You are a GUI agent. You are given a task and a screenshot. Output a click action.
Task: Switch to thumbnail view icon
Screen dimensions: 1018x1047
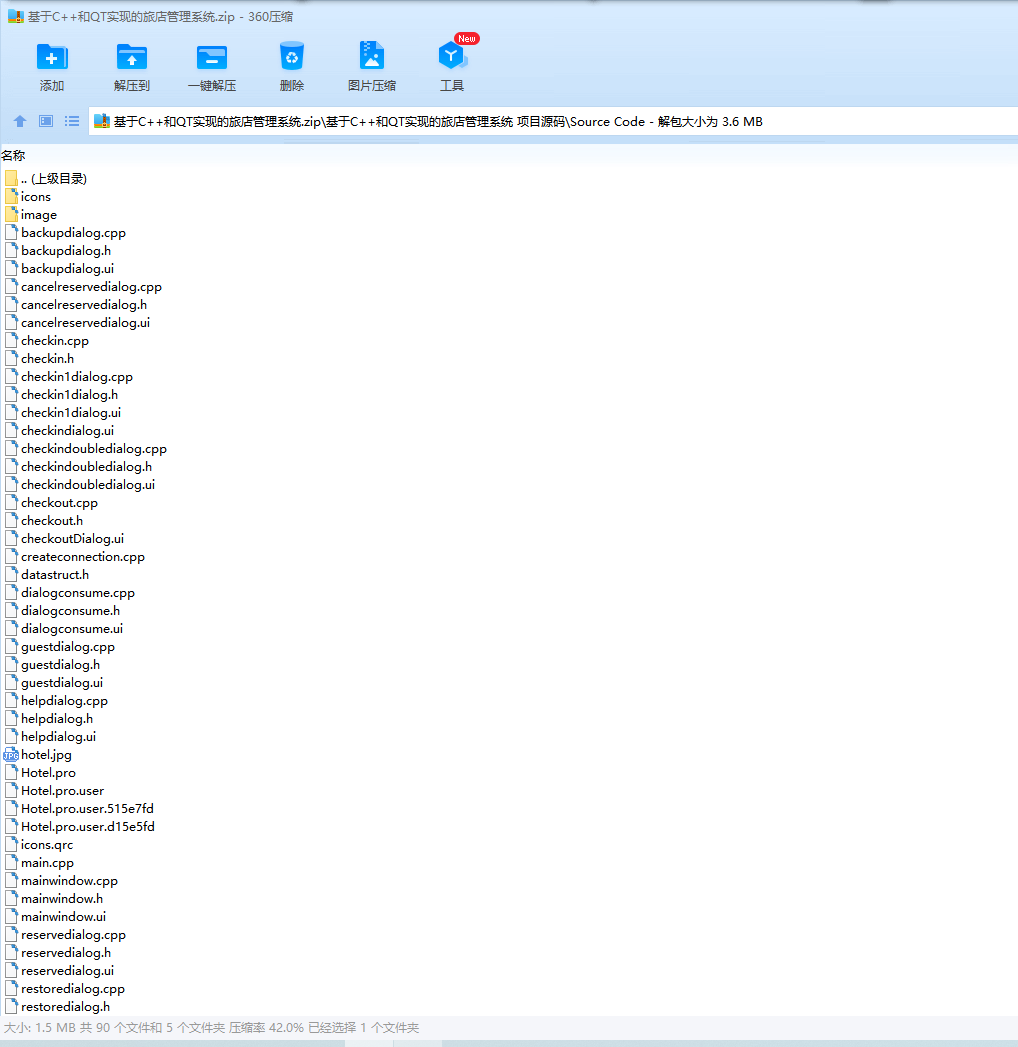[x=46, y=121]
